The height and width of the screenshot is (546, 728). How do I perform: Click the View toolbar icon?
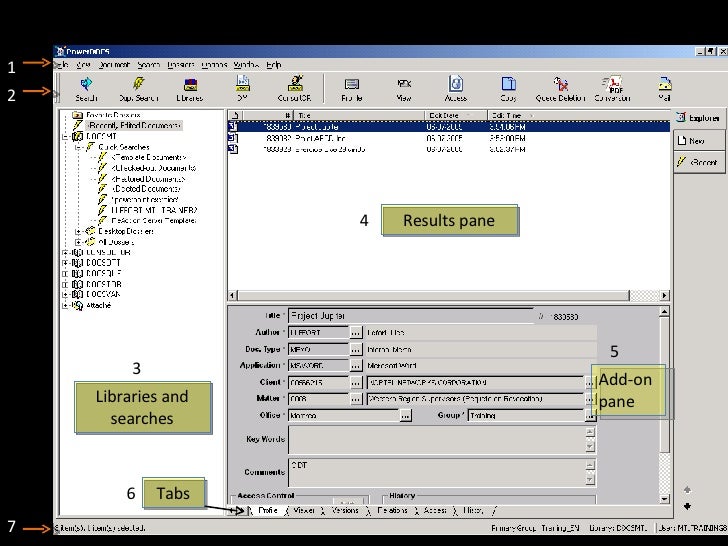[x=404, y=89]
